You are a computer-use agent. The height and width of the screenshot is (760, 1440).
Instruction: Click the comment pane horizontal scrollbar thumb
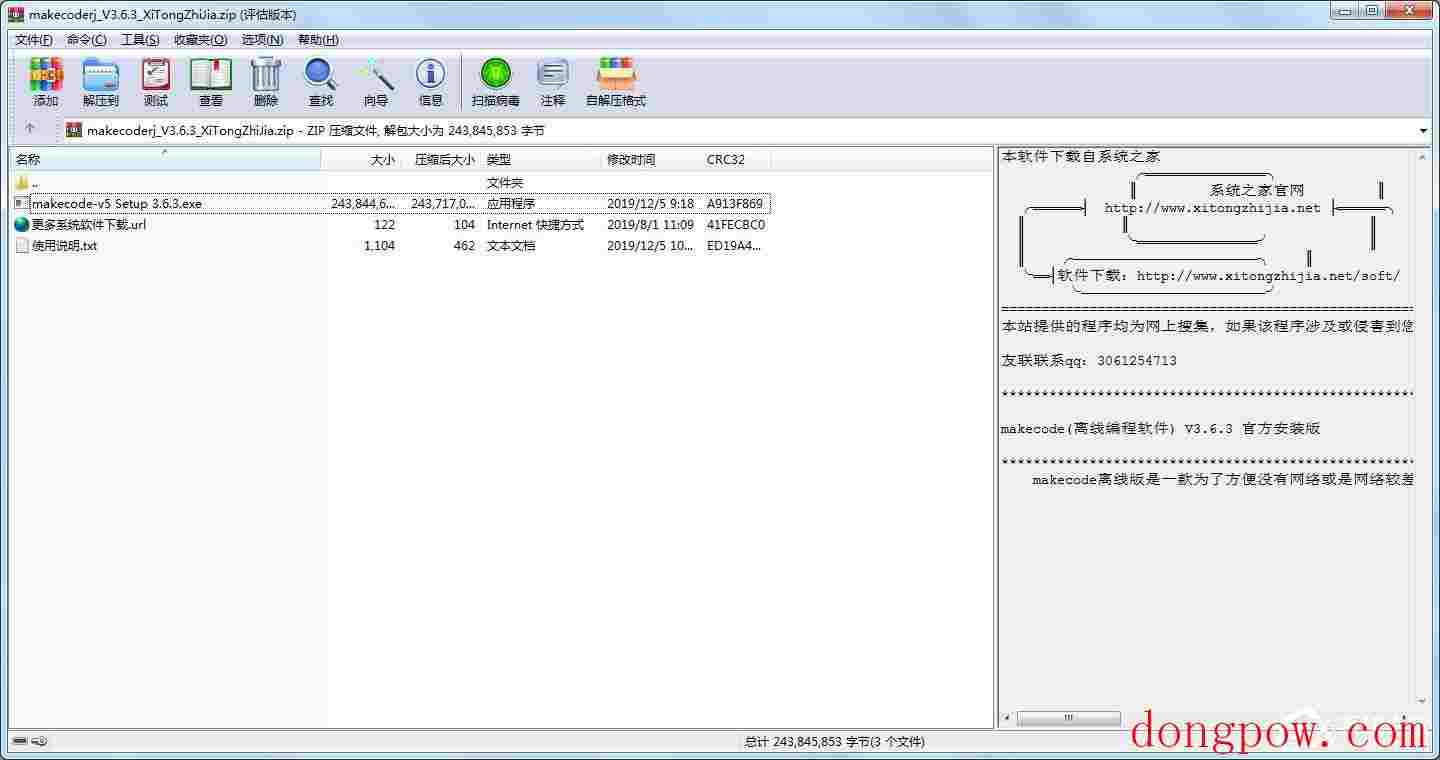point(1068,718)
